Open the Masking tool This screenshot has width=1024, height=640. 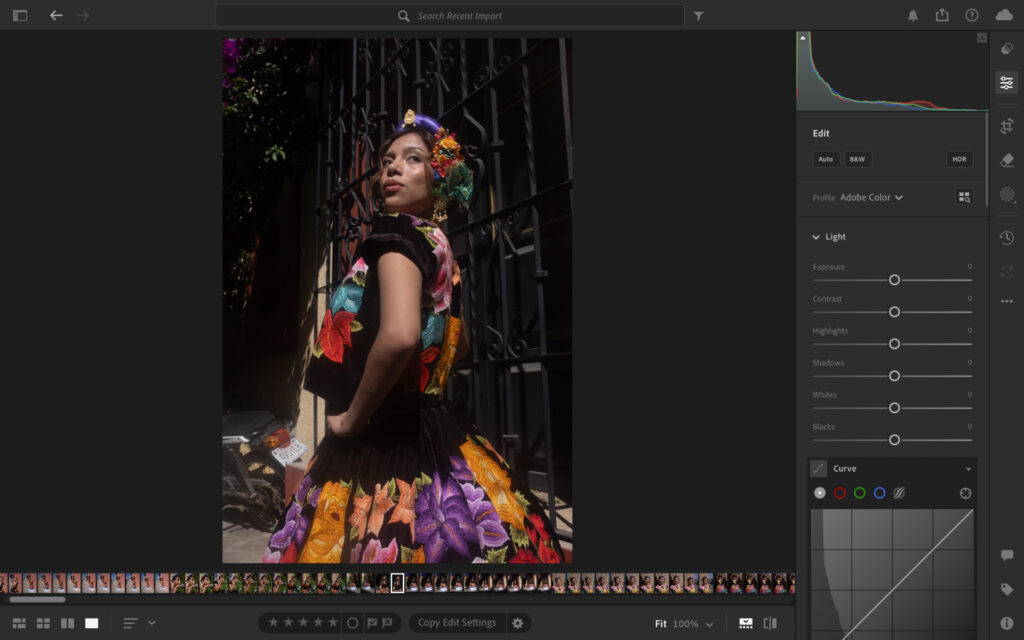pos(1006,195)
